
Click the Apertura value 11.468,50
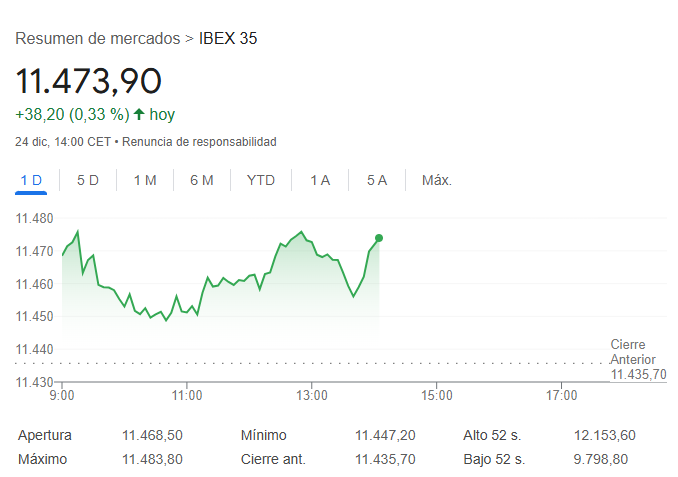(x=152, y=435)
